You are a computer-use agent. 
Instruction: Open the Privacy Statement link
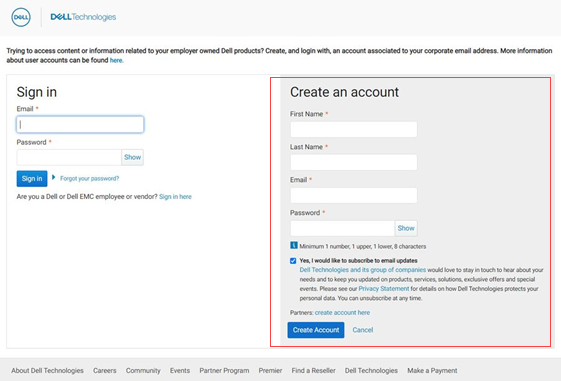[x=384, y=289]
